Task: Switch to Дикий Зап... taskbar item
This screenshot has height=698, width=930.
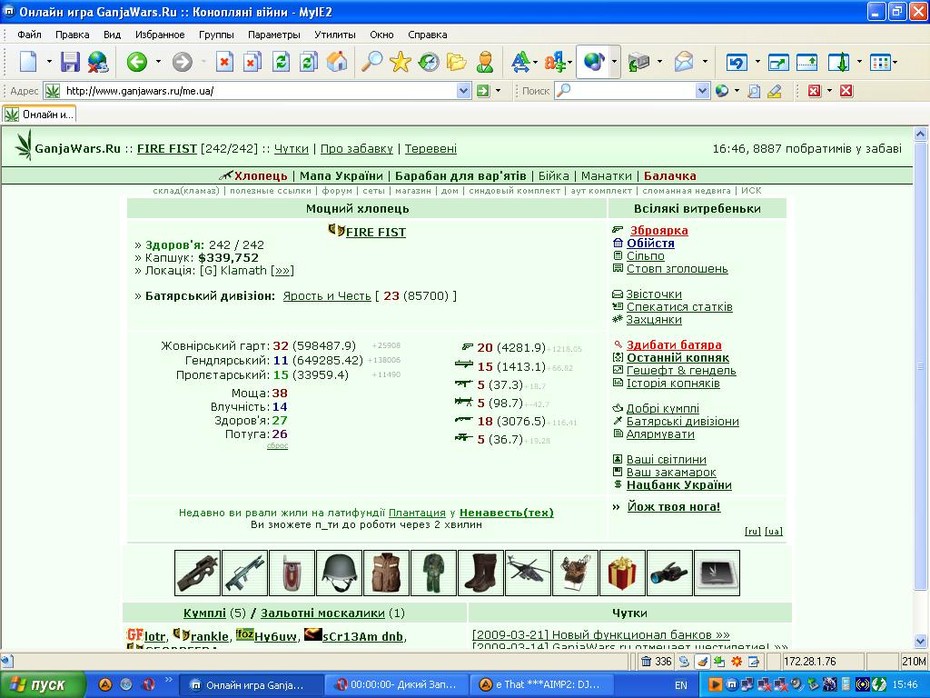Action: point(396,685)
